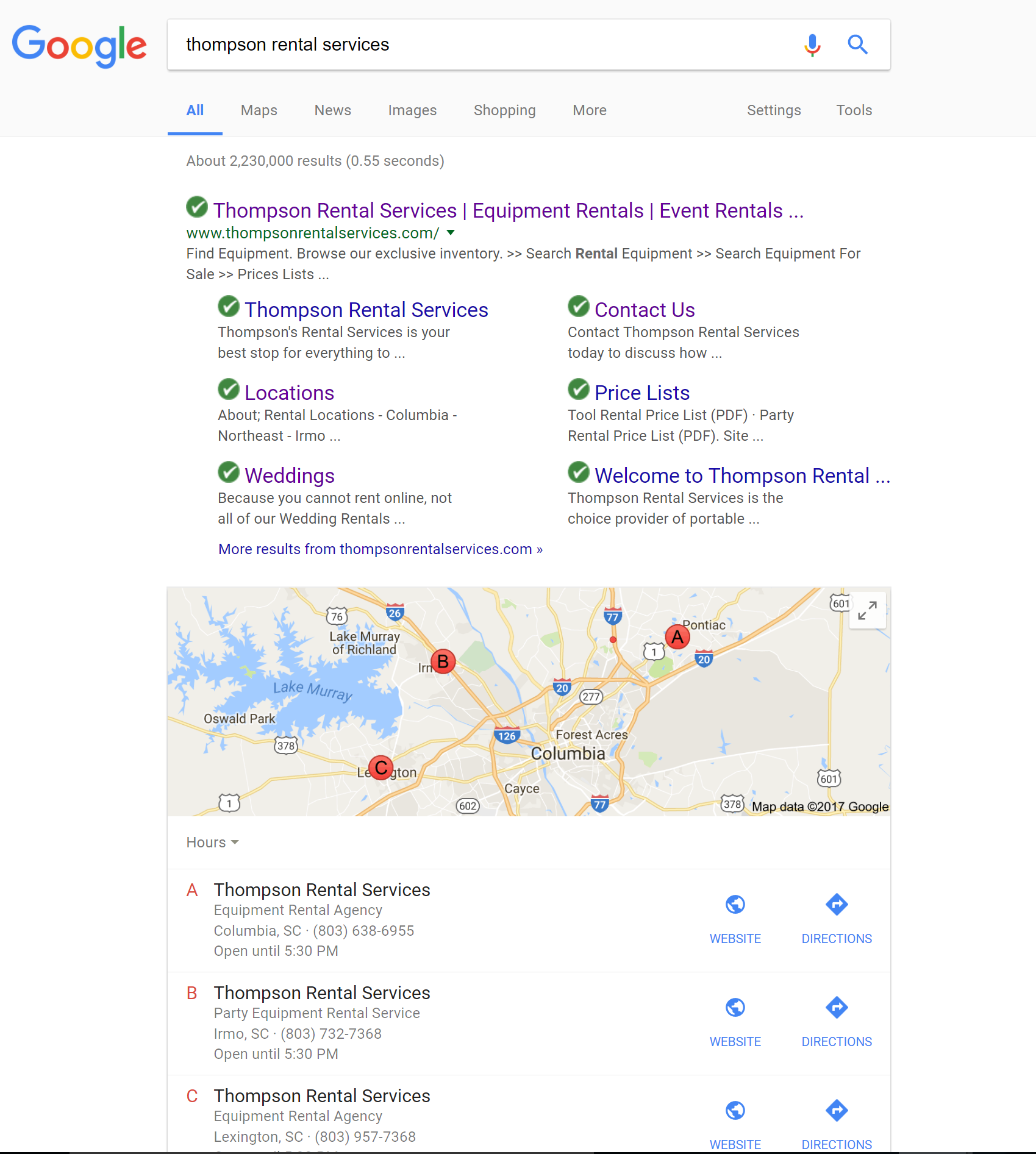Click green checkmark beside Weddings sitelink
This screenshot has width=1036, height=1154.
coord(229,472)
